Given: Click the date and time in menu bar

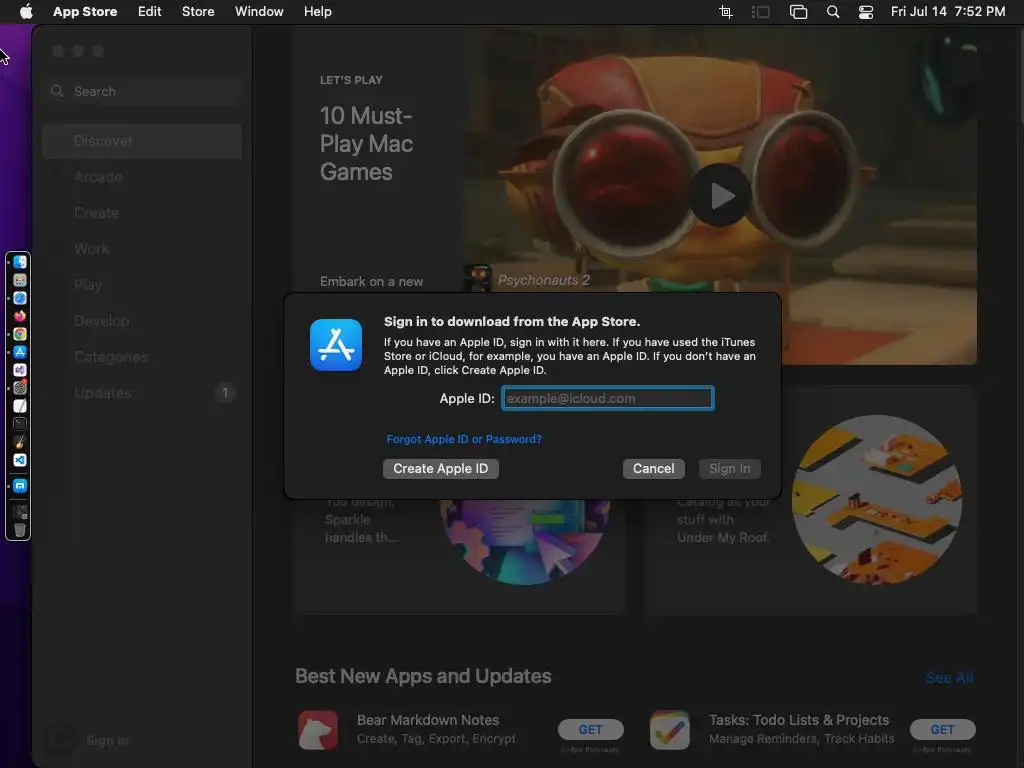Looking at the screenshot, I should point(948,12).
